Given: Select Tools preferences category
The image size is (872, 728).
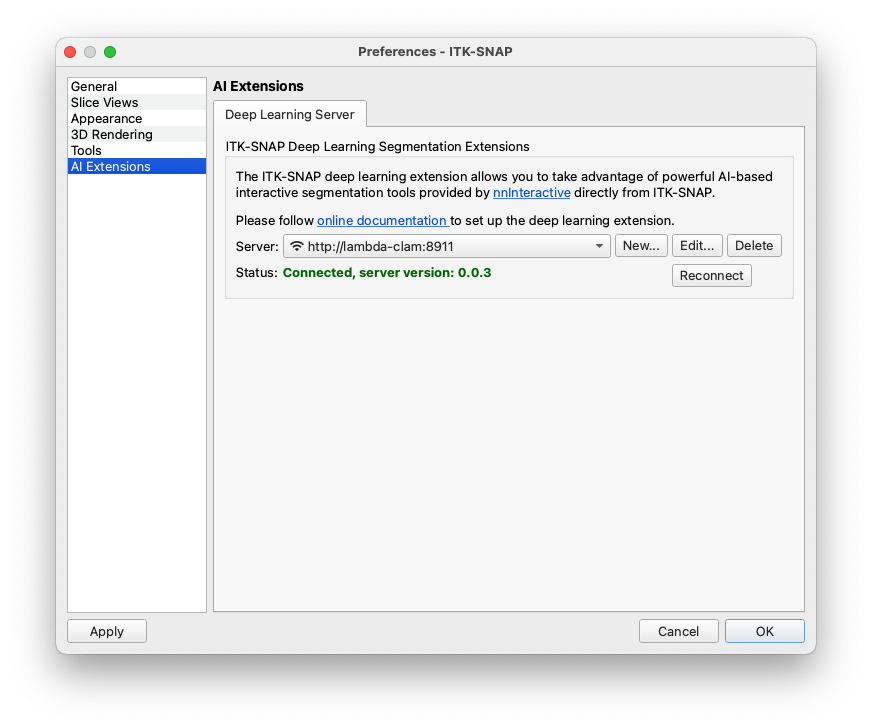Looking at the screenshot, I should 137,150.
